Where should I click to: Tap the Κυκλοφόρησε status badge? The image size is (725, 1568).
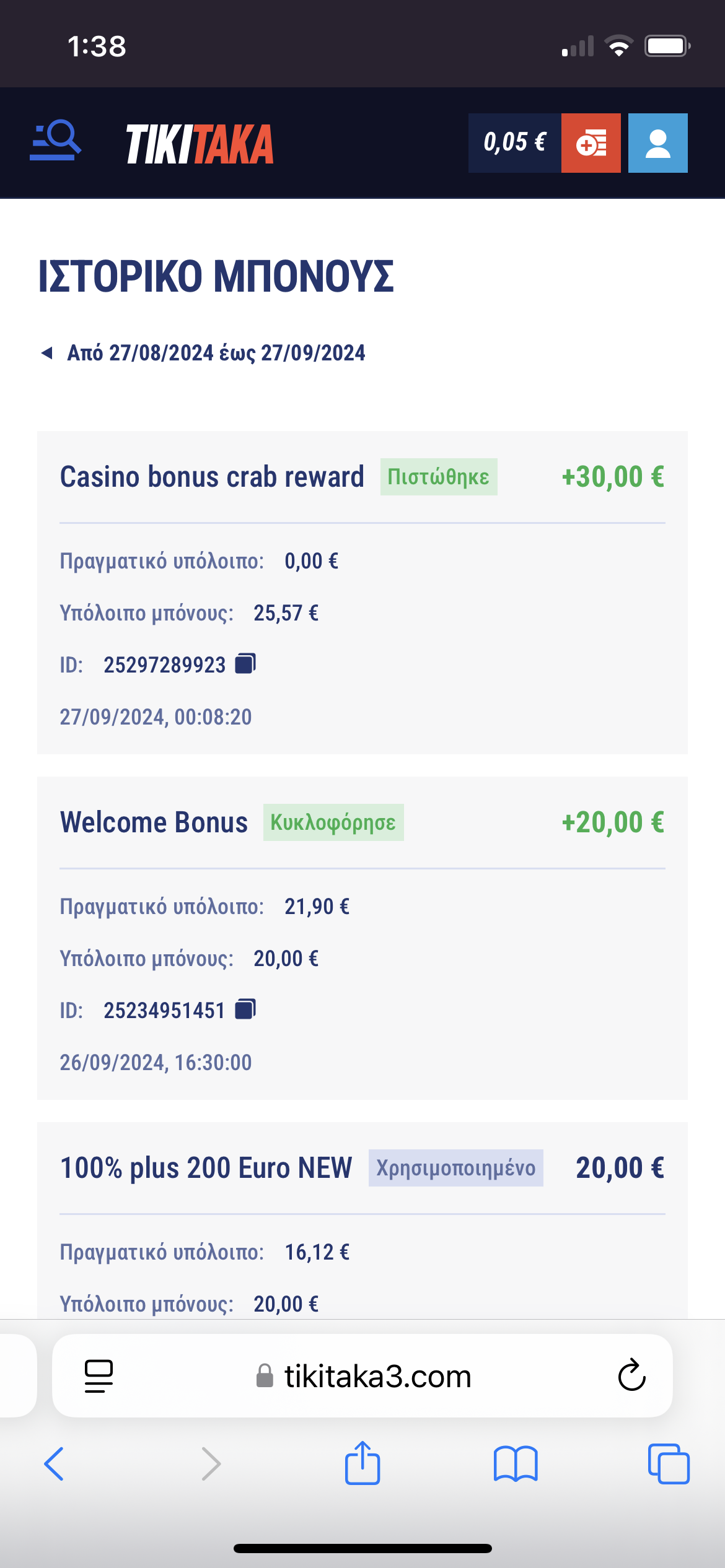pos(333,822)
